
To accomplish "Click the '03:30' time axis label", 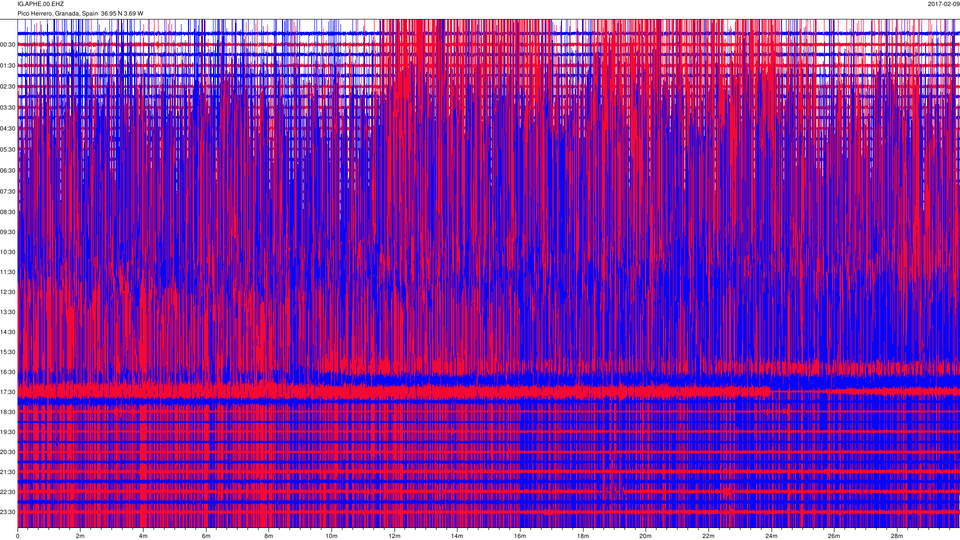I will [7, 108].
